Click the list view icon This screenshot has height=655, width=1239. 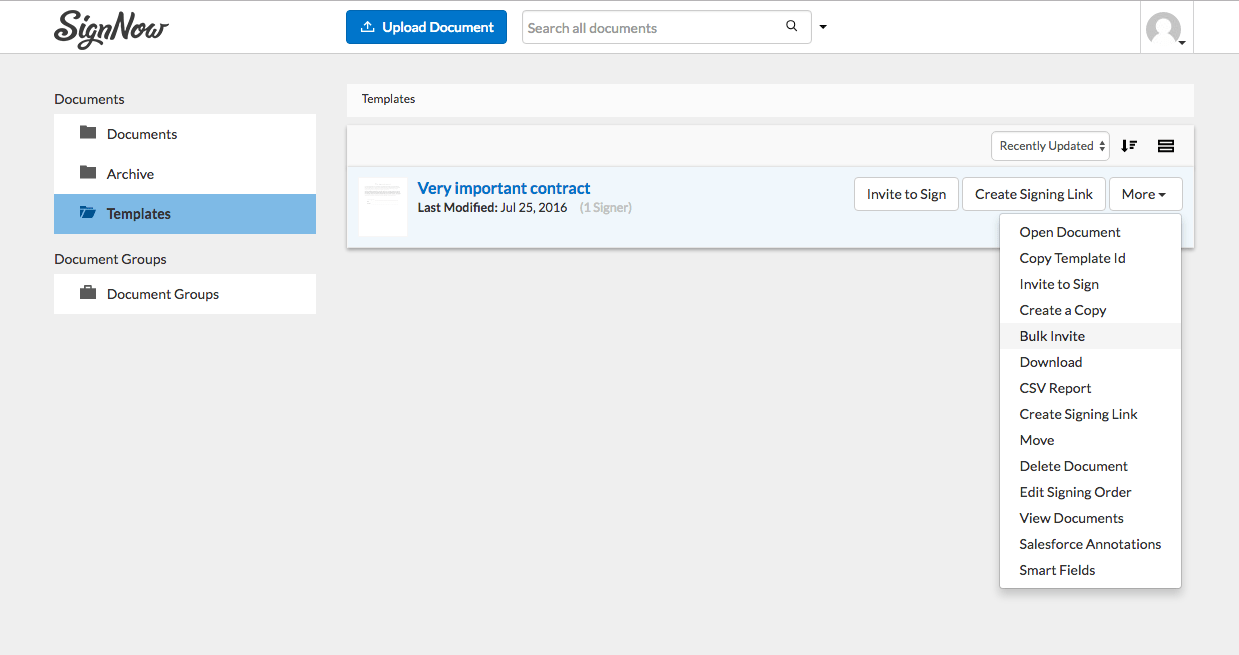(1165, 145)
